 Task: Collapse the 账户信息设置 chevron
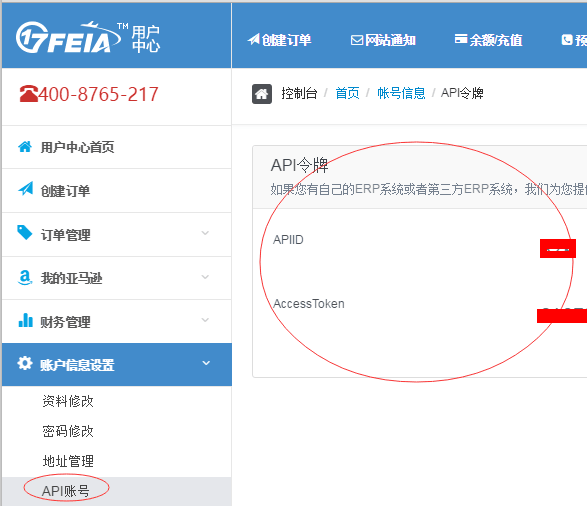point(206,363)
